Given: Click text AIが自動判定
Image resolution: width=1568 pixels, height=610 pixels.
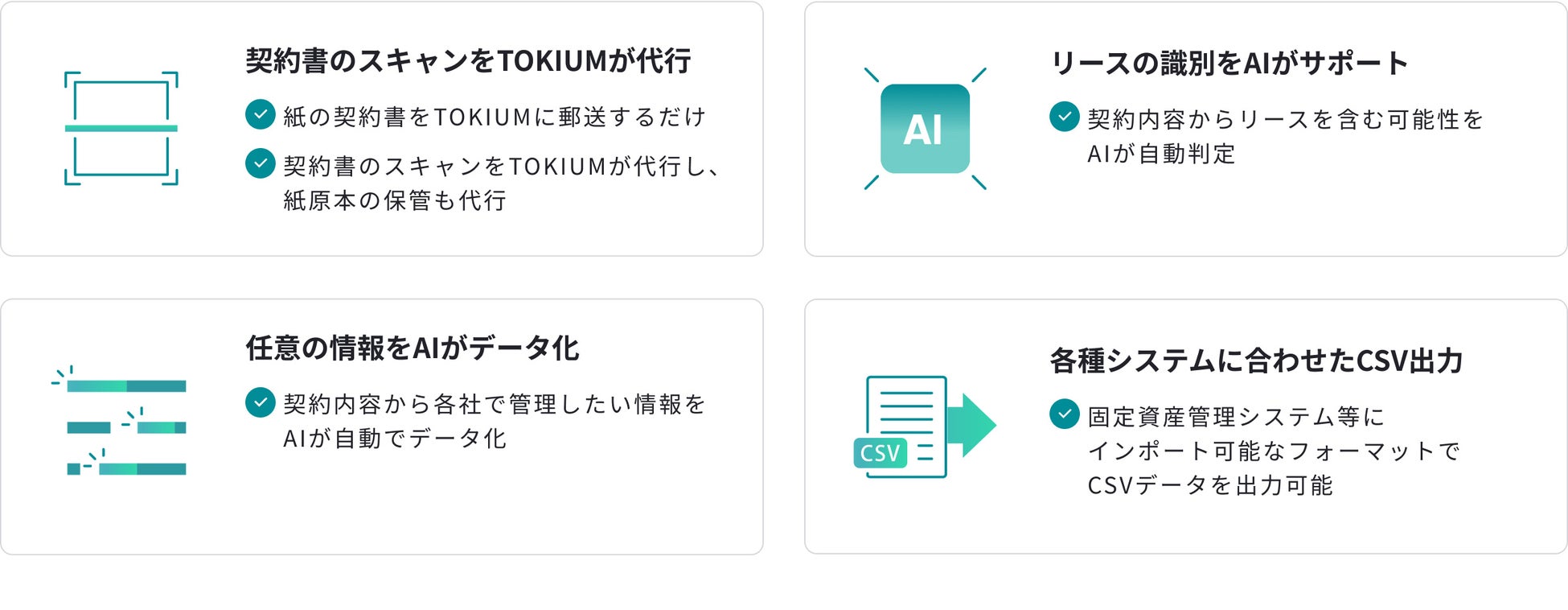Looking at the screenshot, I should (1161, 154).
